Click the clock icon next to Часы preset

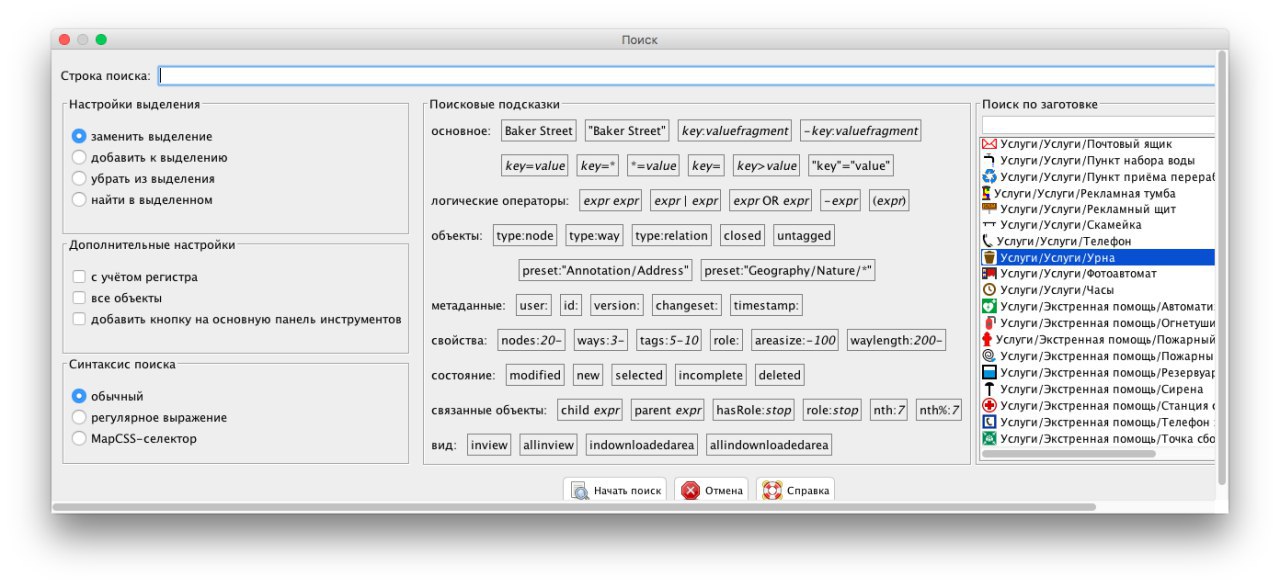click(x=990, y=290)
